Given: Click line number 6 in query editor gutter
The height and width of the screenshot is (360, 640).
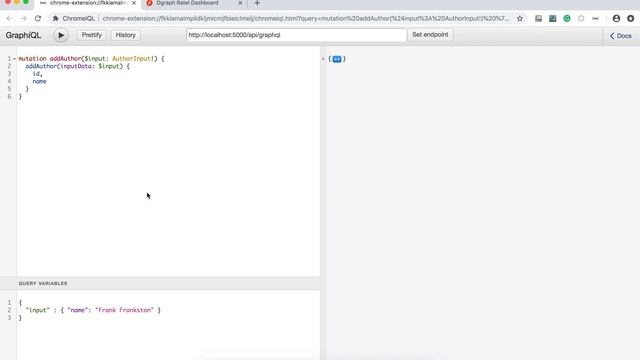Looking at the screenshot, I should 9,97.
